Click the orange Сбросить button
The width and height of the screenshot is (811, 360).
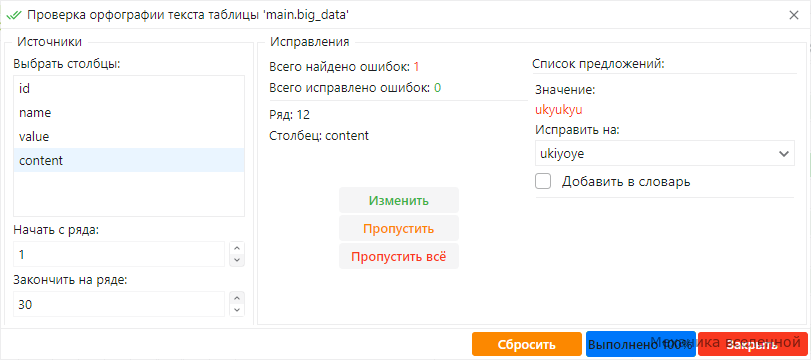(527, 344)
